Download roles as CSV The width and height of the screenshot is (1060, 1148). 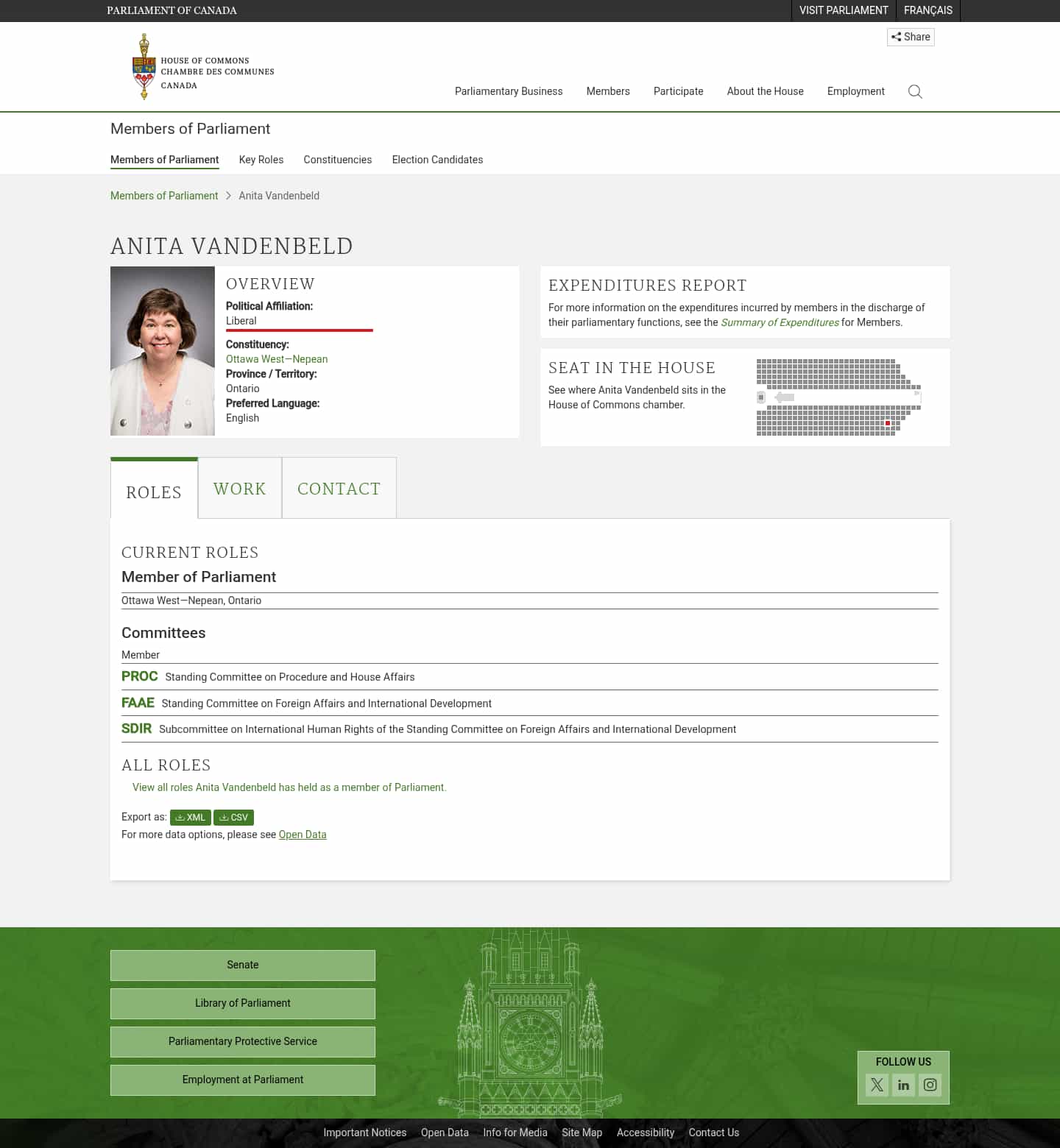233,818
